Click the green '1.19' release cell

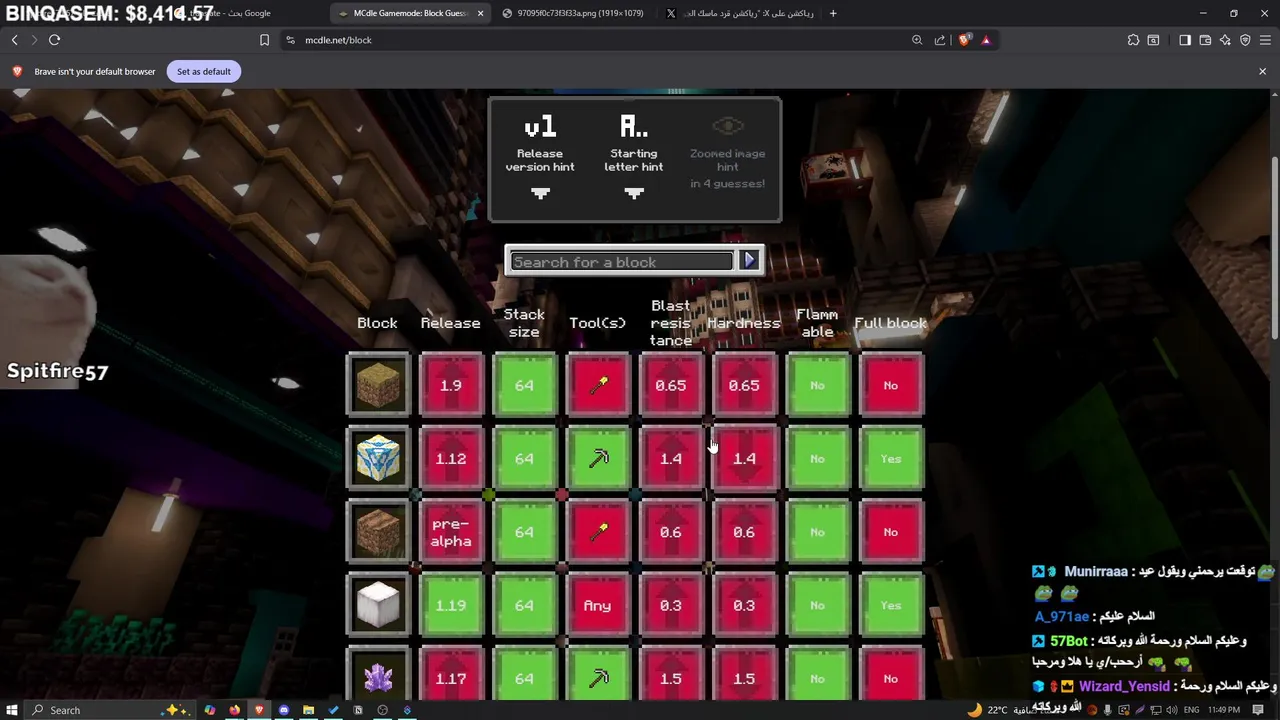(451, 605)
